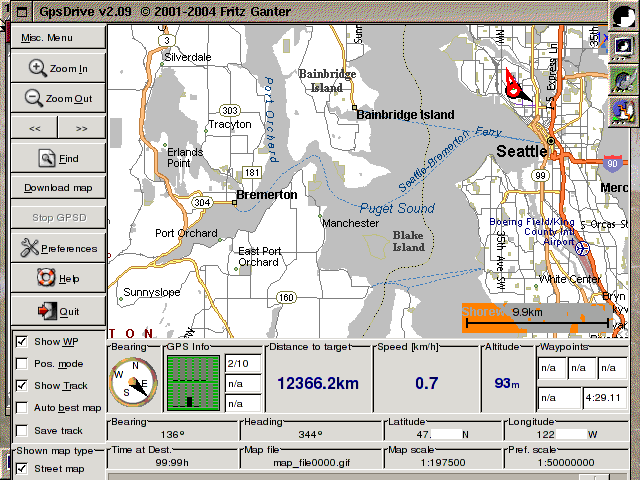Toggle the Street map type checkbox
The height and width of the screenshot is (480, 640).
(22, 468)
